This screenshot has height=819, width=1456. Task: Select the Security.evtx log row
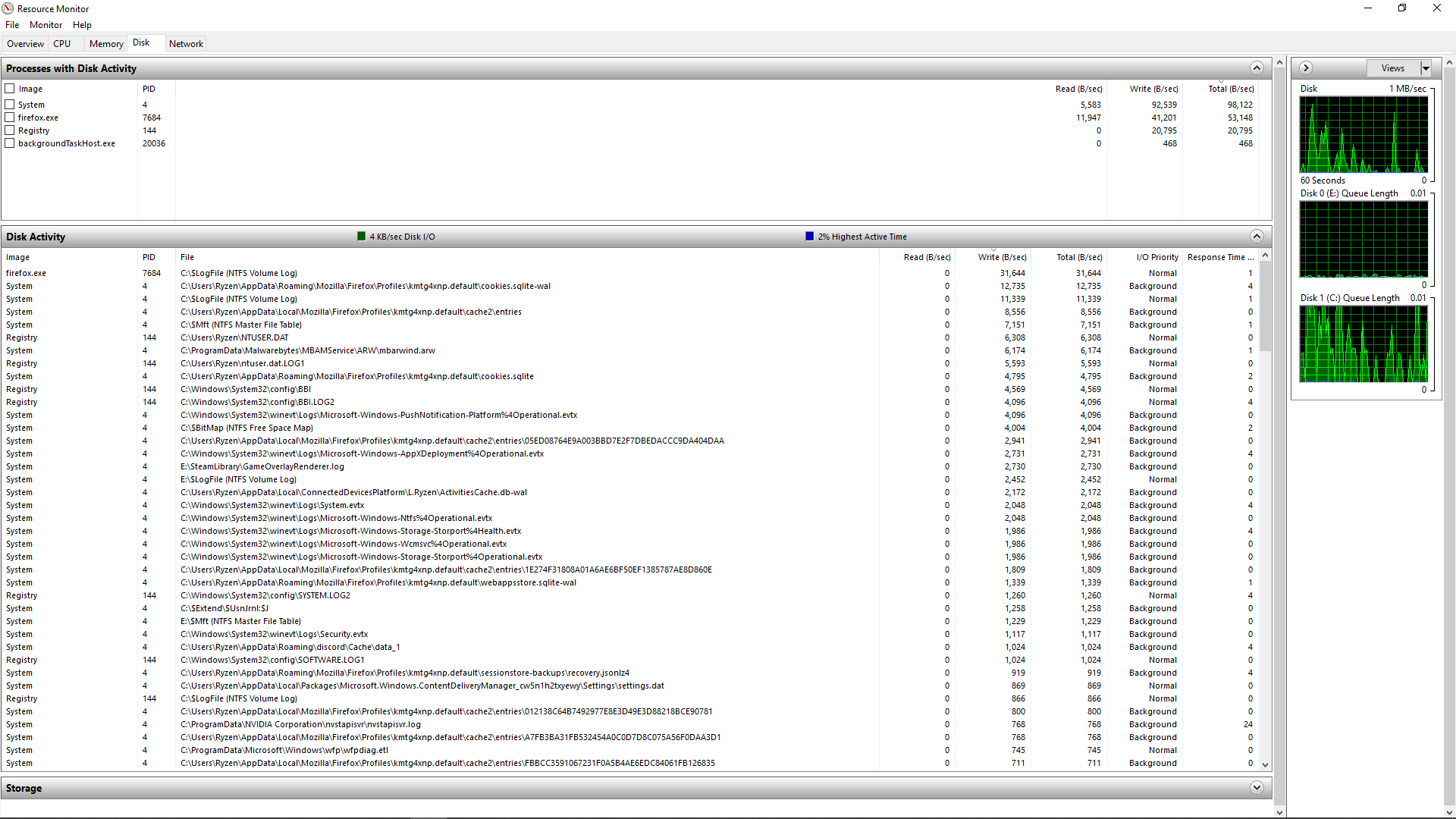coord(629,634)
